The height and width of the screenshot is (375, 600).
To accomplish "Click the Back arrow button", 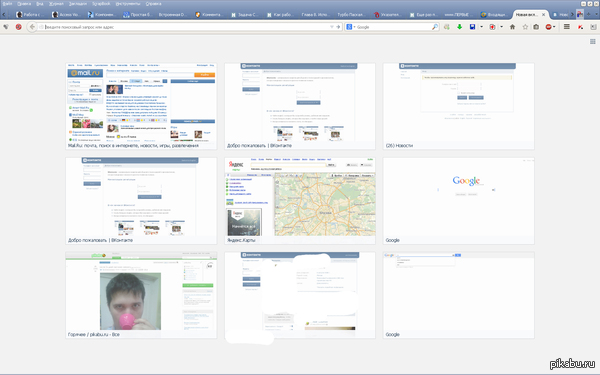I will pos(32,27).
